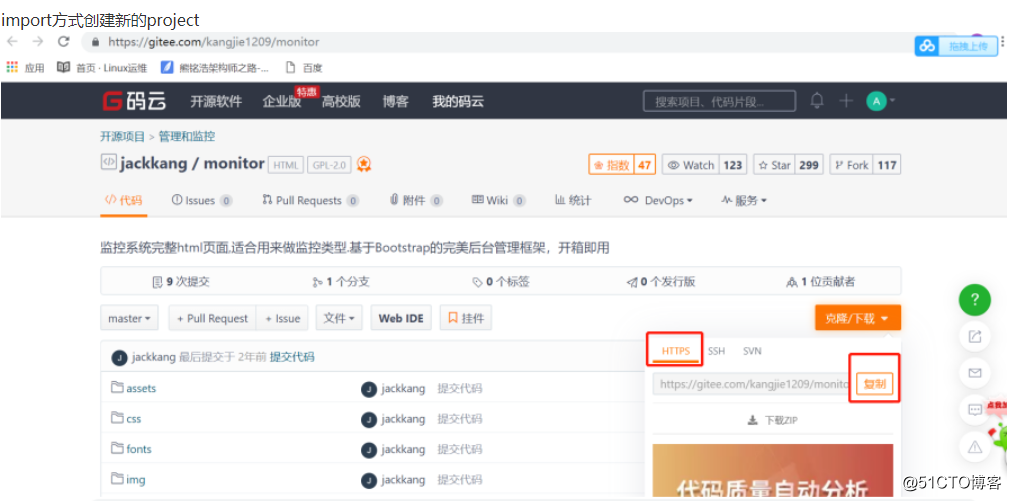Click the 117 fork count
This screenshot has height=501, width=1011.
pos(887,165)
